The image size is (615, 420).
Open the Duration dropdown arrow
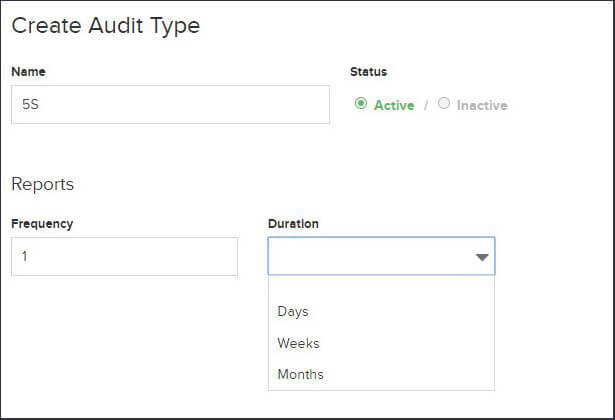pyautogui.click(x=482, y=257)
